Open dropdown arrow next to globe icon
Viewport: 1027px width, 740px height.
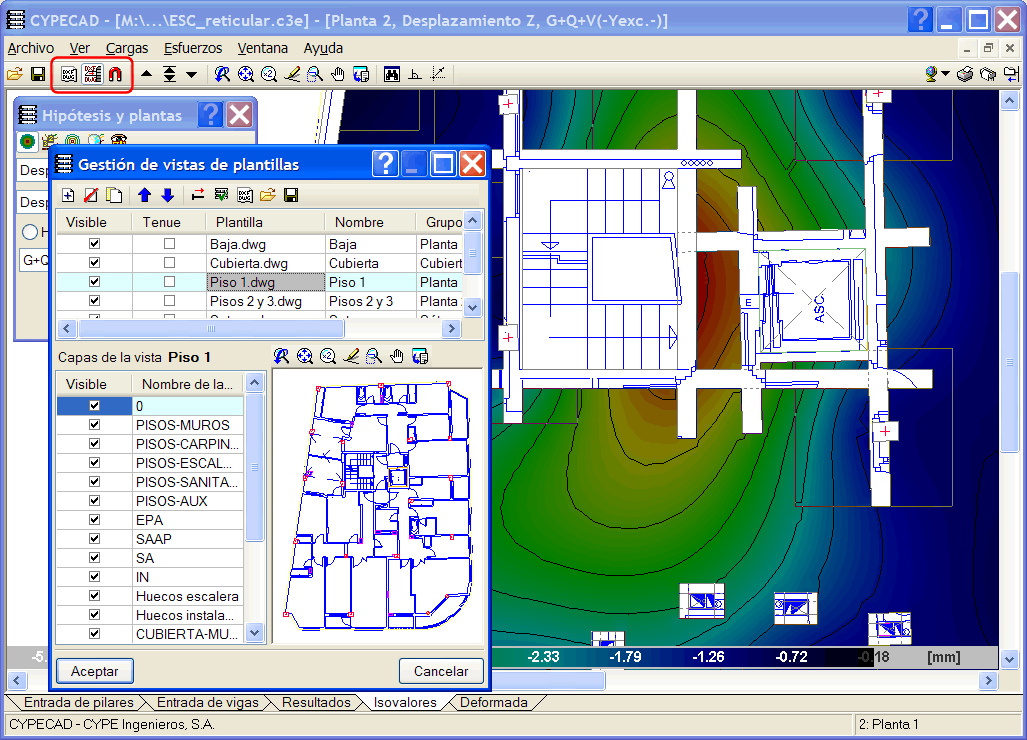tap(945, 74)
